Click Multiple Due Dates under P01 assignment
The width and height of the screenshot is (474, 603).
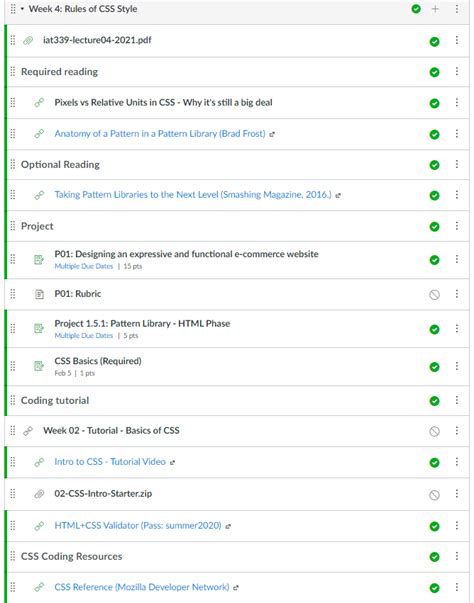83,266
